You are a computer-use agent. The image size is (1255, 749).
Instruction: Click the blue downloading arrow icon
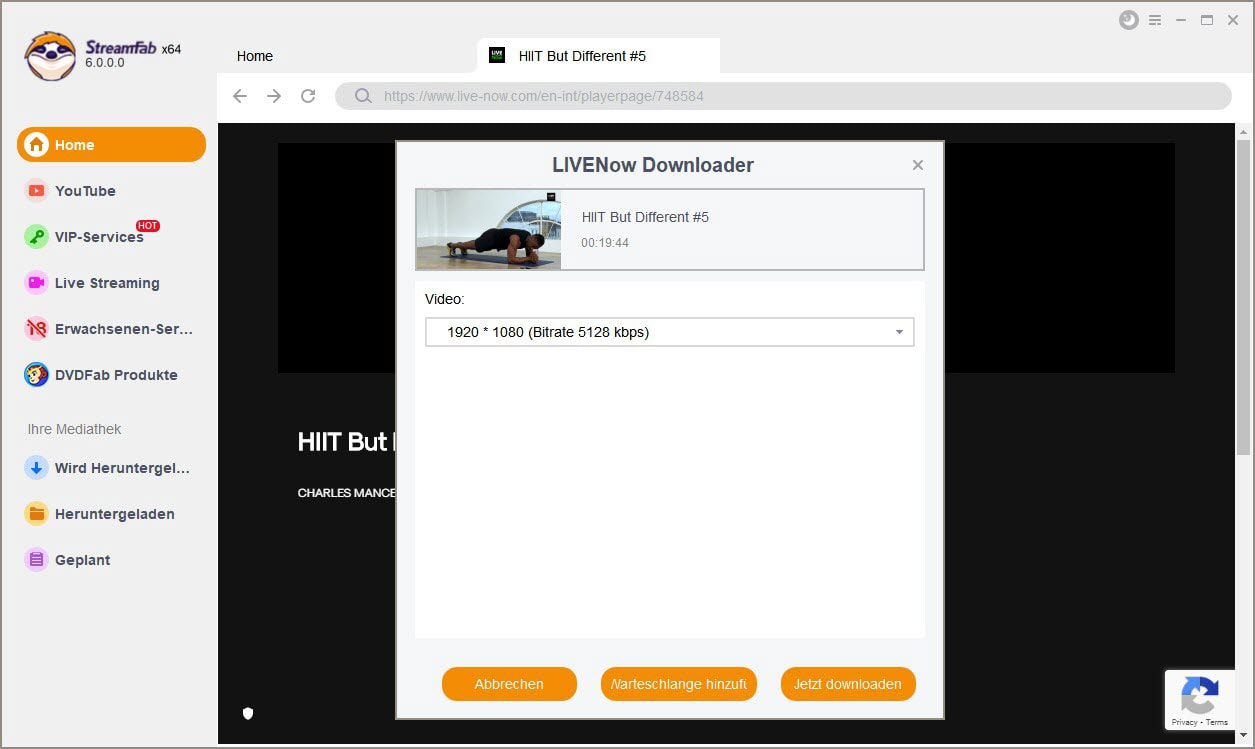[37, 468]
